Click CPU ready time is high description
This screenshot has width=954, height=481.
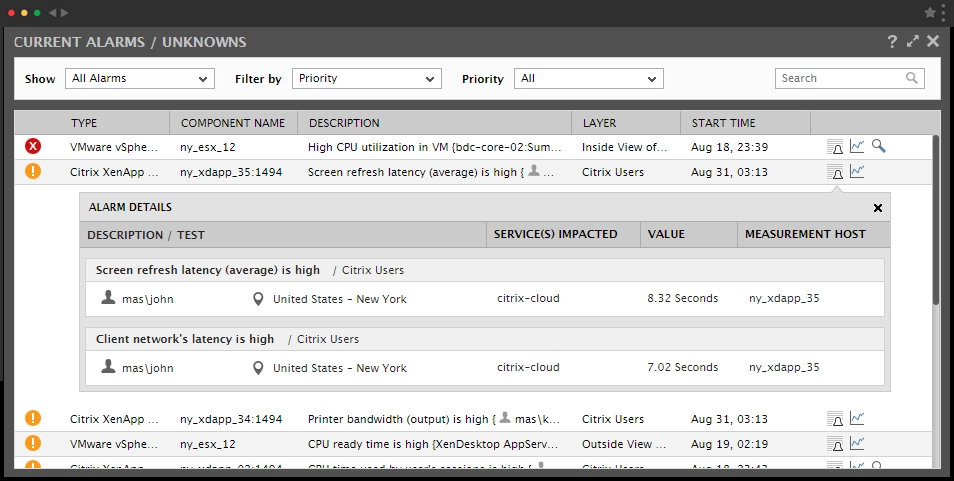click(433, 444)
